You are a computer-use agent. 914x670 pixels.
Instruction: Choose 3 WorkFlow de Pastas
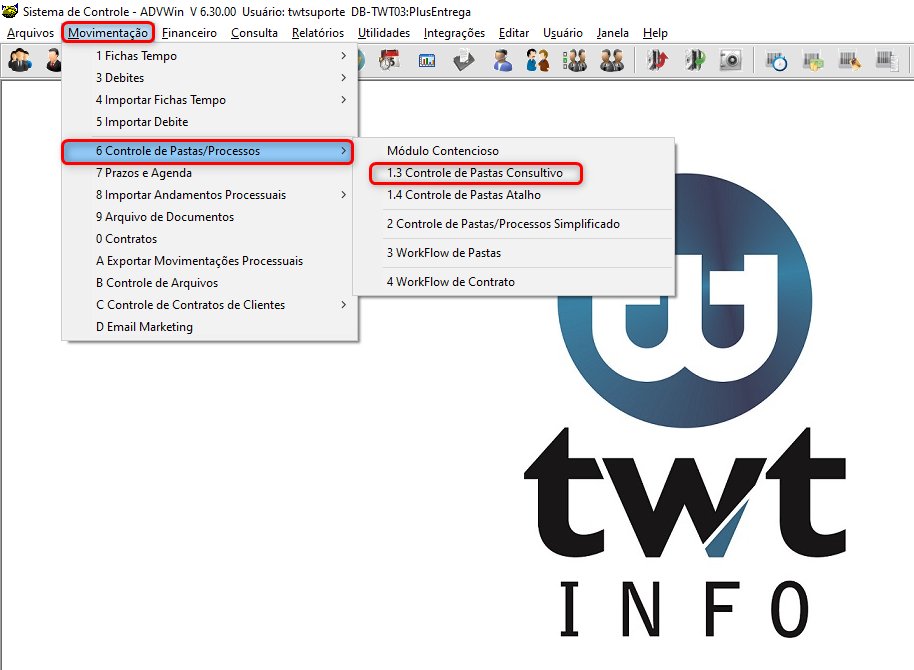[x=514, y=253]
